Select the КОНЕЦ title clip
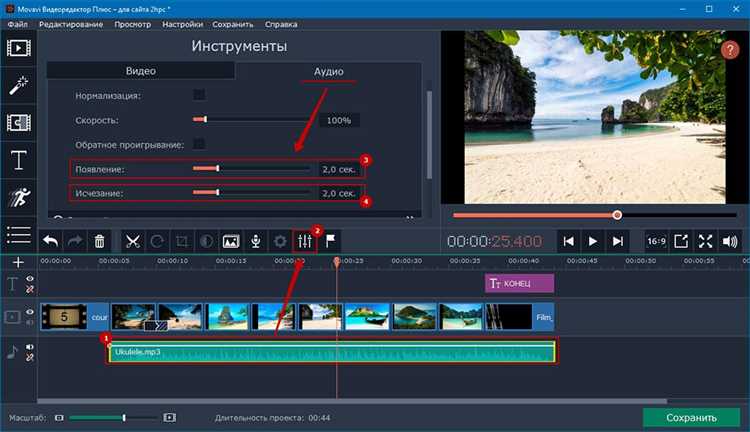 [519, 283]
